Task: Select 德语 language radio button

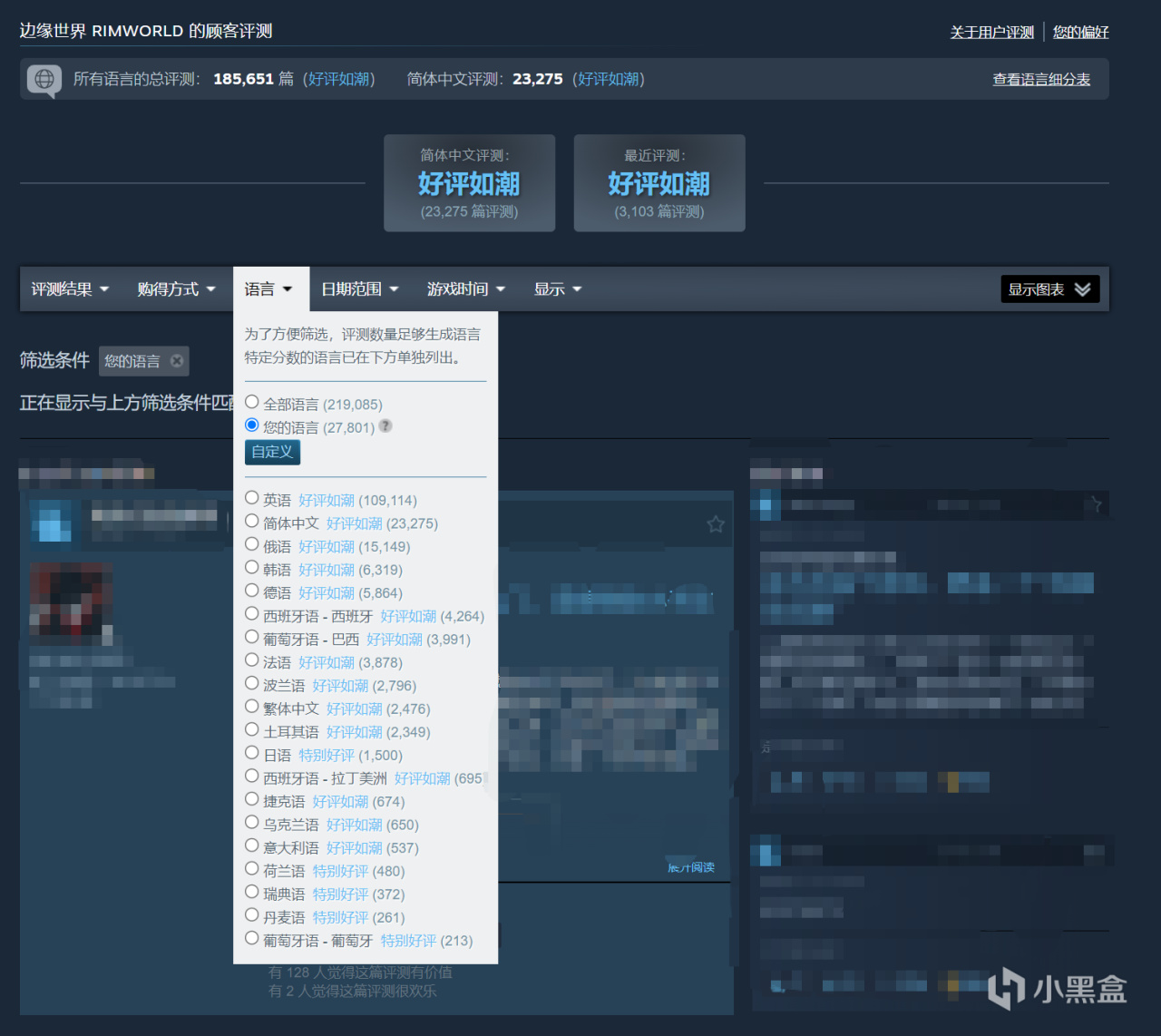Action: tap(252, 591)
